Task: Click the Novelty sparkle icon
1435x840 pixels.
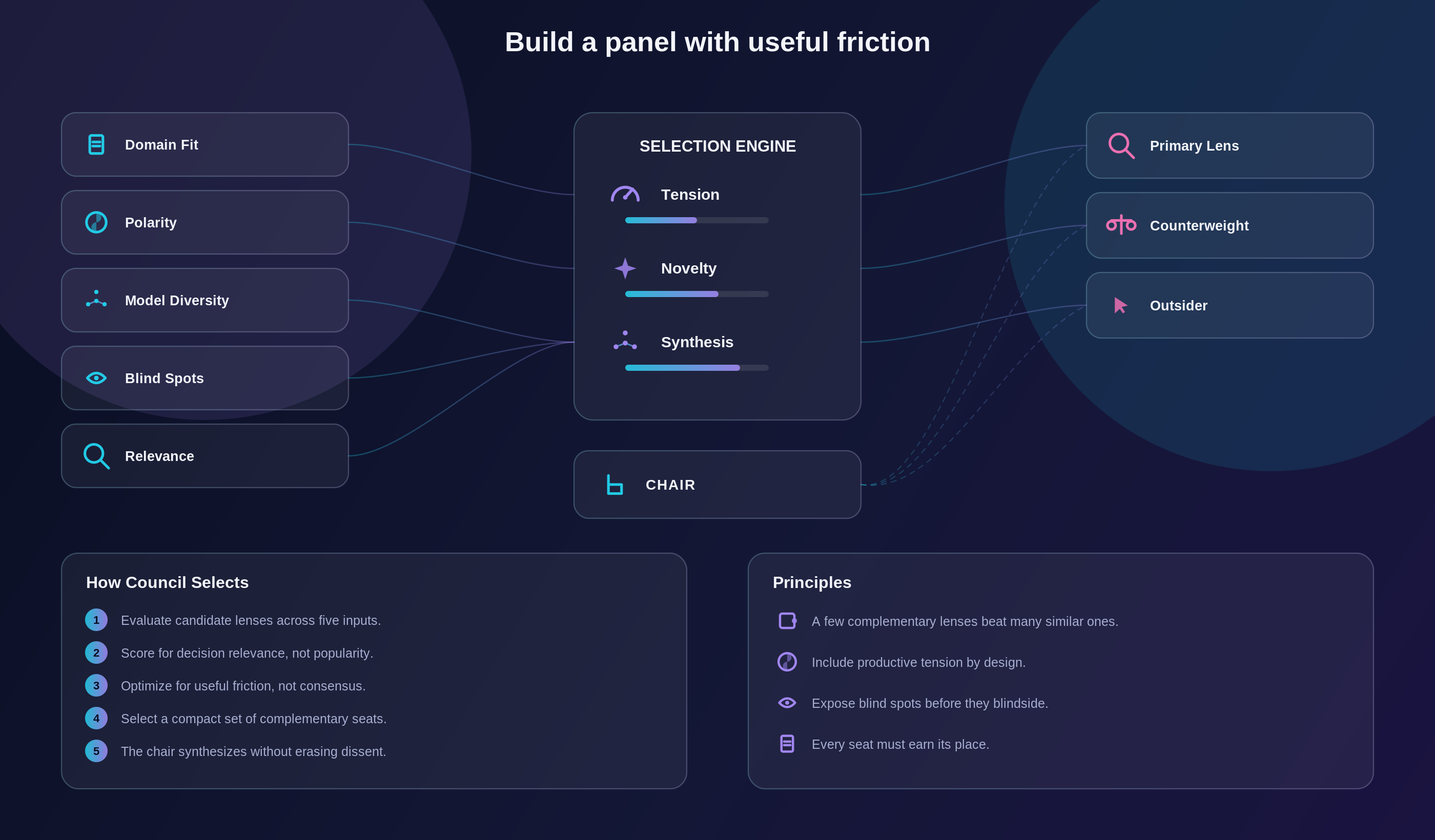Action: coord(625,268)
